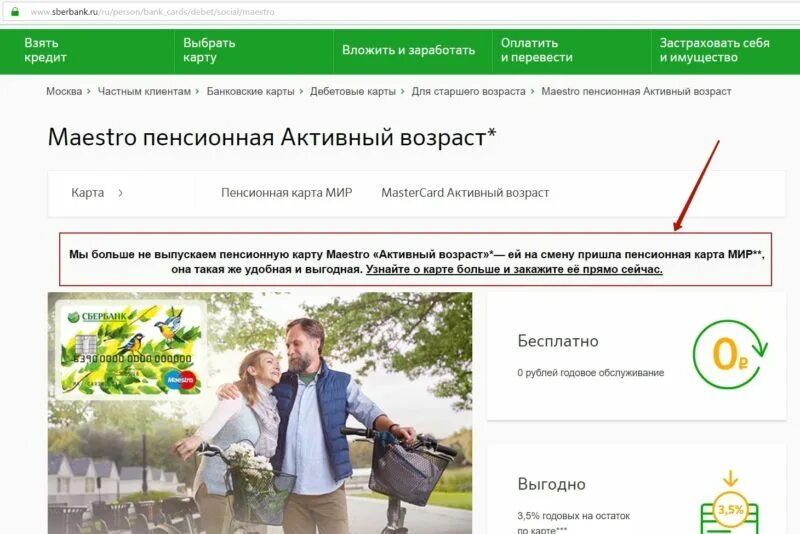
Task: Select the Карта tab
Action: pyautogui.click(x=88, y=193)
